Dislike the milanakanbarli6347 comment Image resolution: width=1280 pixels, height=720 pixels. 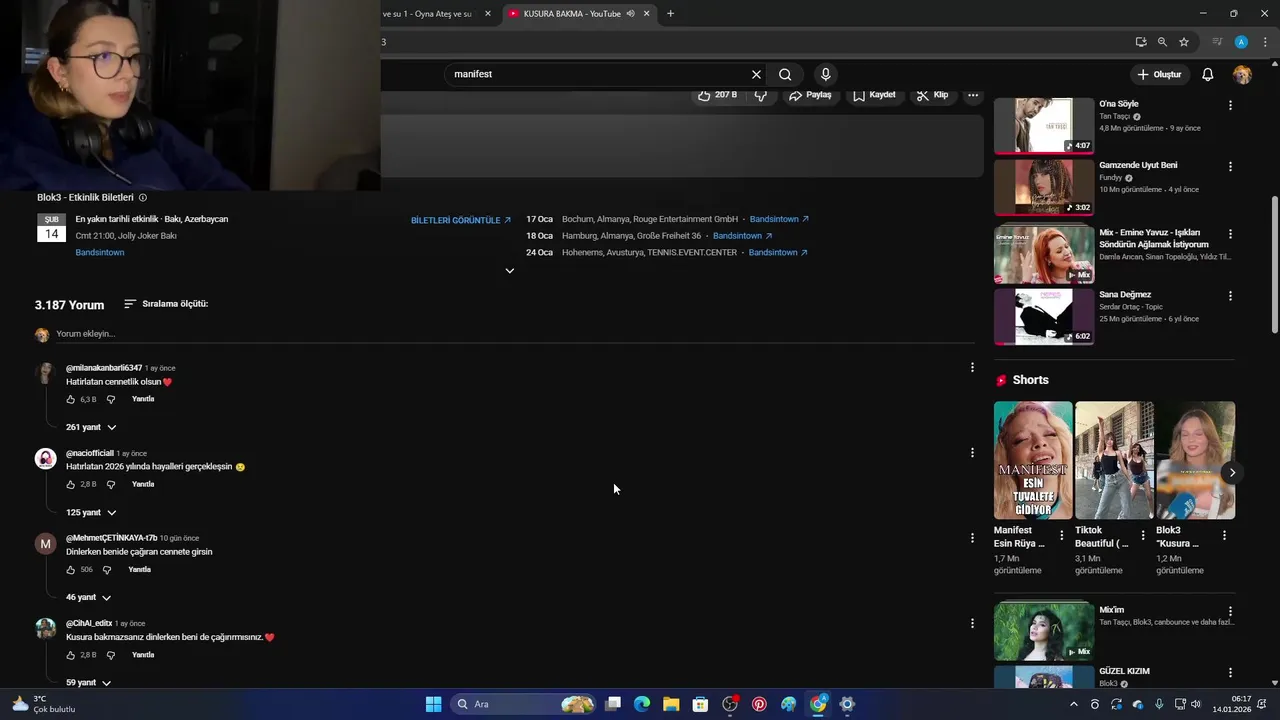coord(111,399)
